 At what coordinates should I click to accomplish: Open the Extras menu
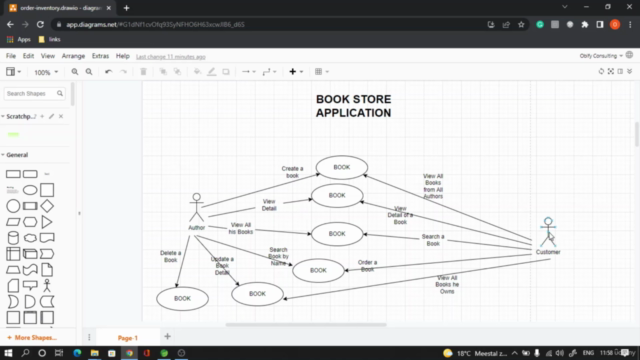point(100,56)
